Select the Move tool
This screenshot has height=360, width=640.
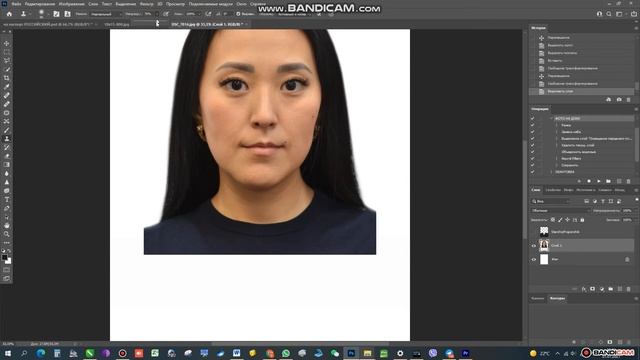[x=7, y=43]
